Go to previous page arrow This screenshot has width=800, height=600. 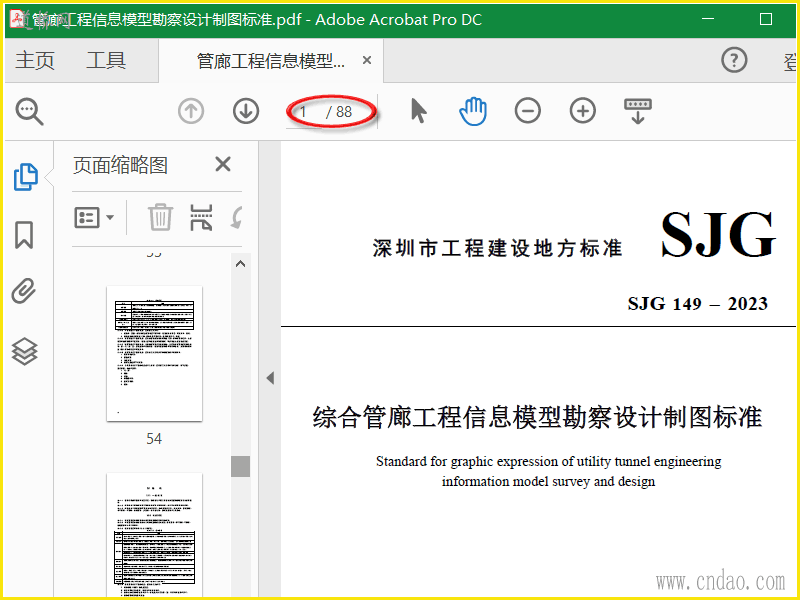[x=191, y=111]
